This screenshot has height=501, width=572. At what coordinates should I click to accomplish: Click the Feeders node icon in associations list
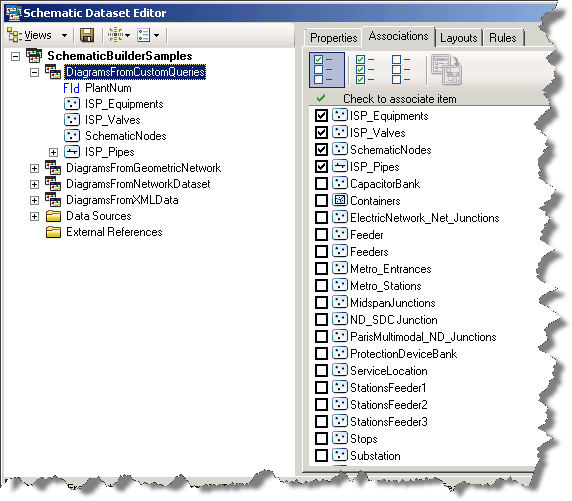coord(340,251)
